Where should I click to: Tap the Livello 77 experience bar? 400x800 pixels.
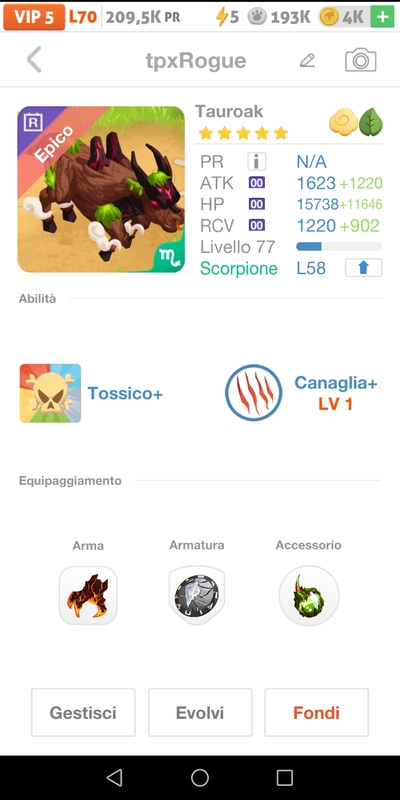click(339, 247)
